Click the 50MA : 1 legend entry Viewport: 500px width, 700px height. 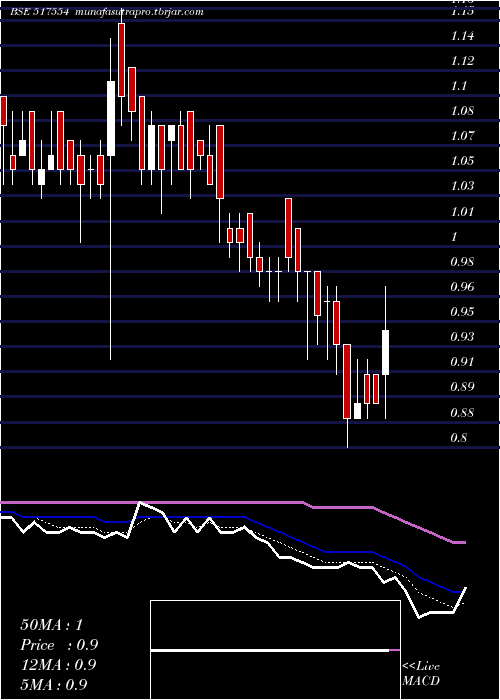point(51,625)
